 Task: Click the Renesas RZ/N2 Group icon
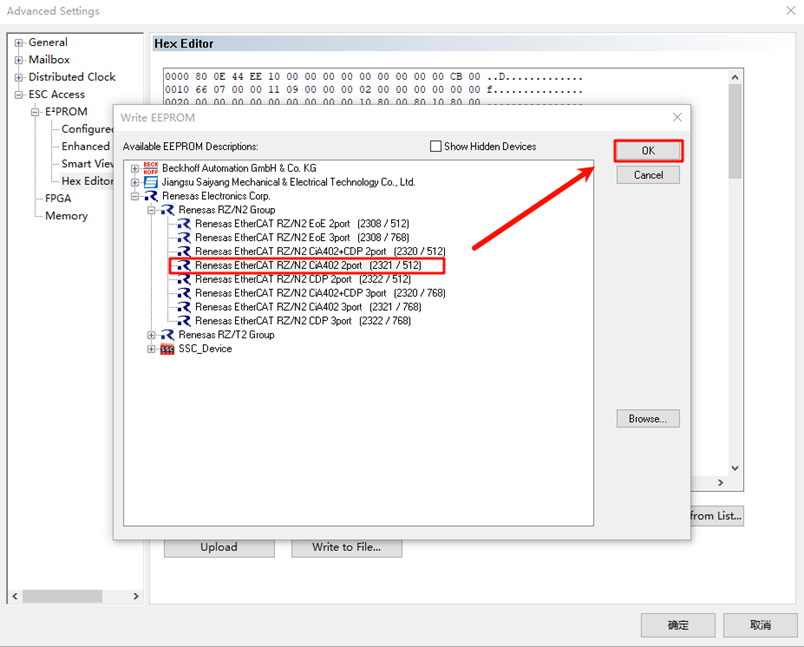[167, 210]
